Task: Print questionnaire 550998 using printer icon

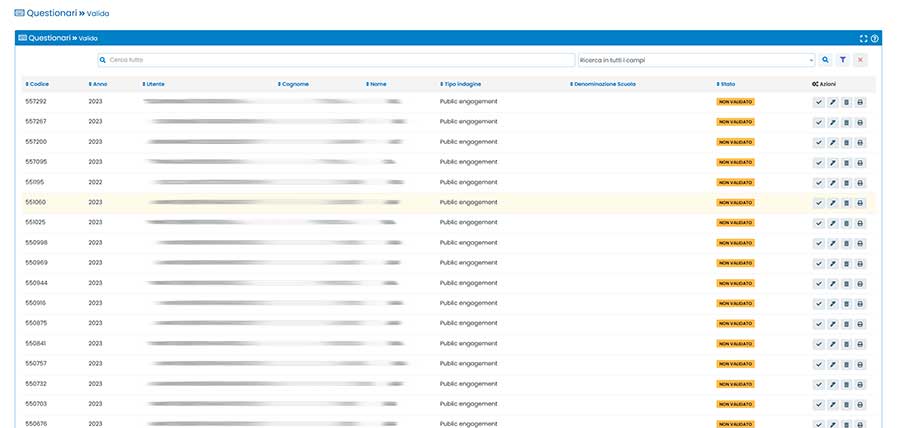Action: (x=860, y=243)
